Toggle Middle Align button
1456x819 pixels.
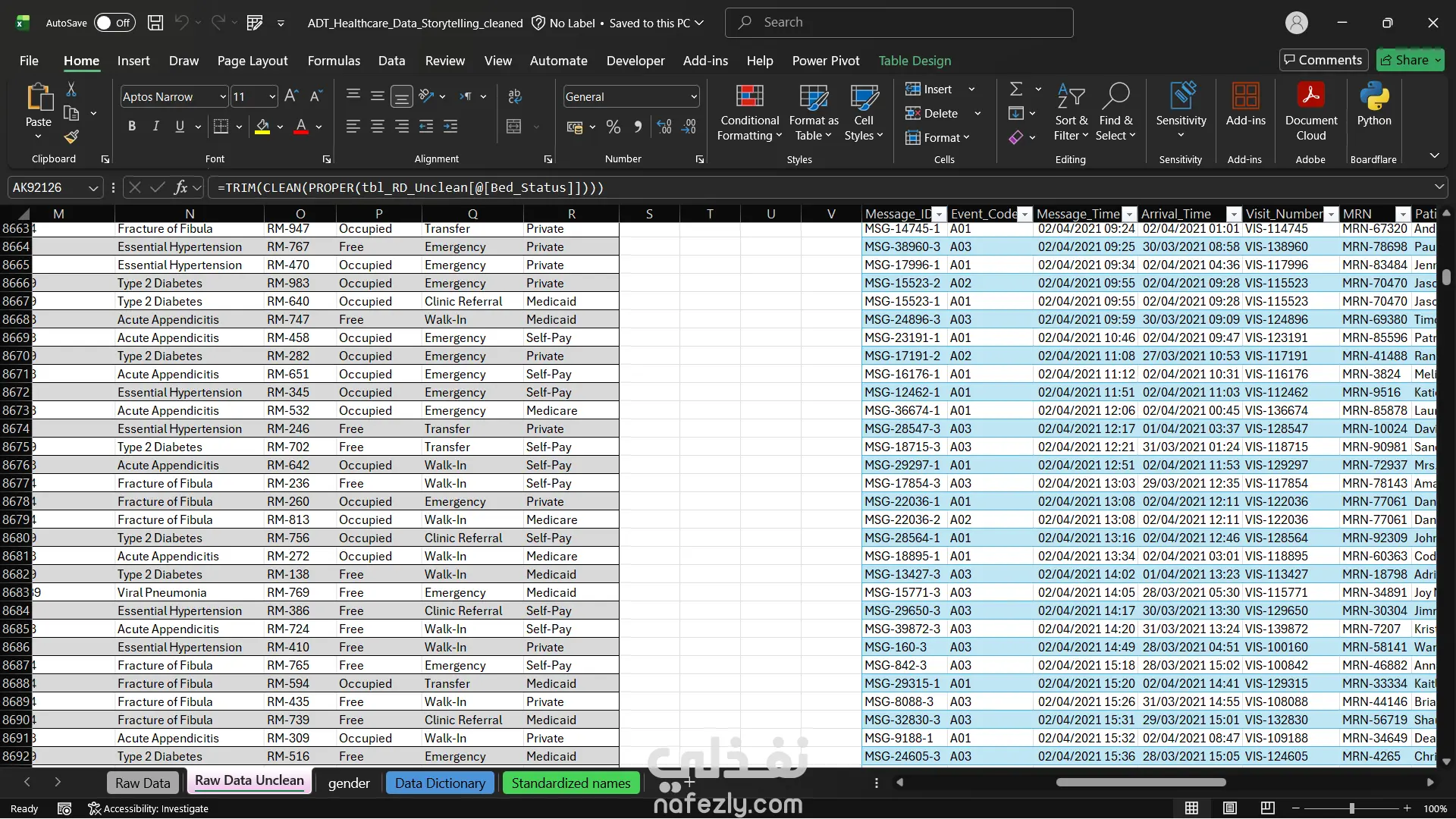pos(378,96)
